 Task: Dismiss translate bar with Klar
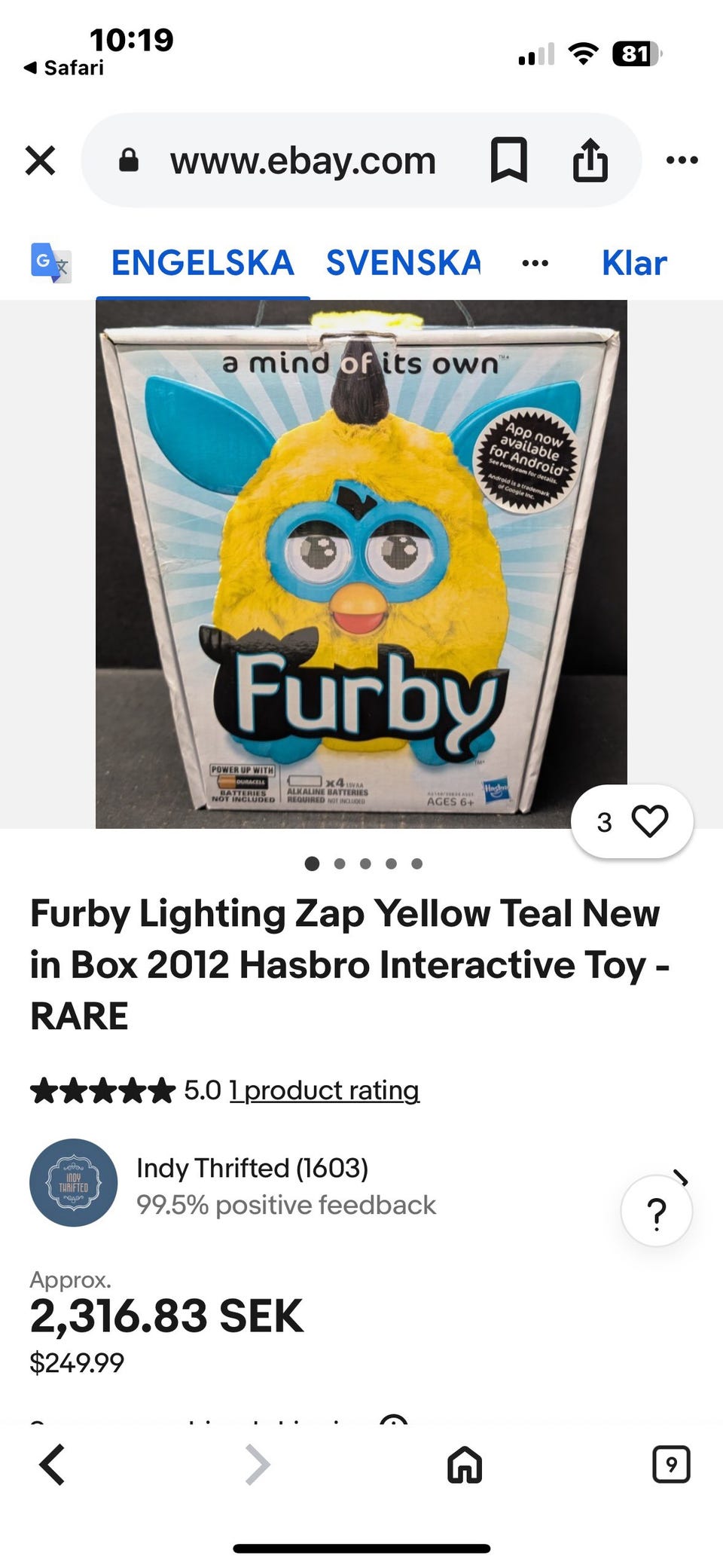point(634,263)
